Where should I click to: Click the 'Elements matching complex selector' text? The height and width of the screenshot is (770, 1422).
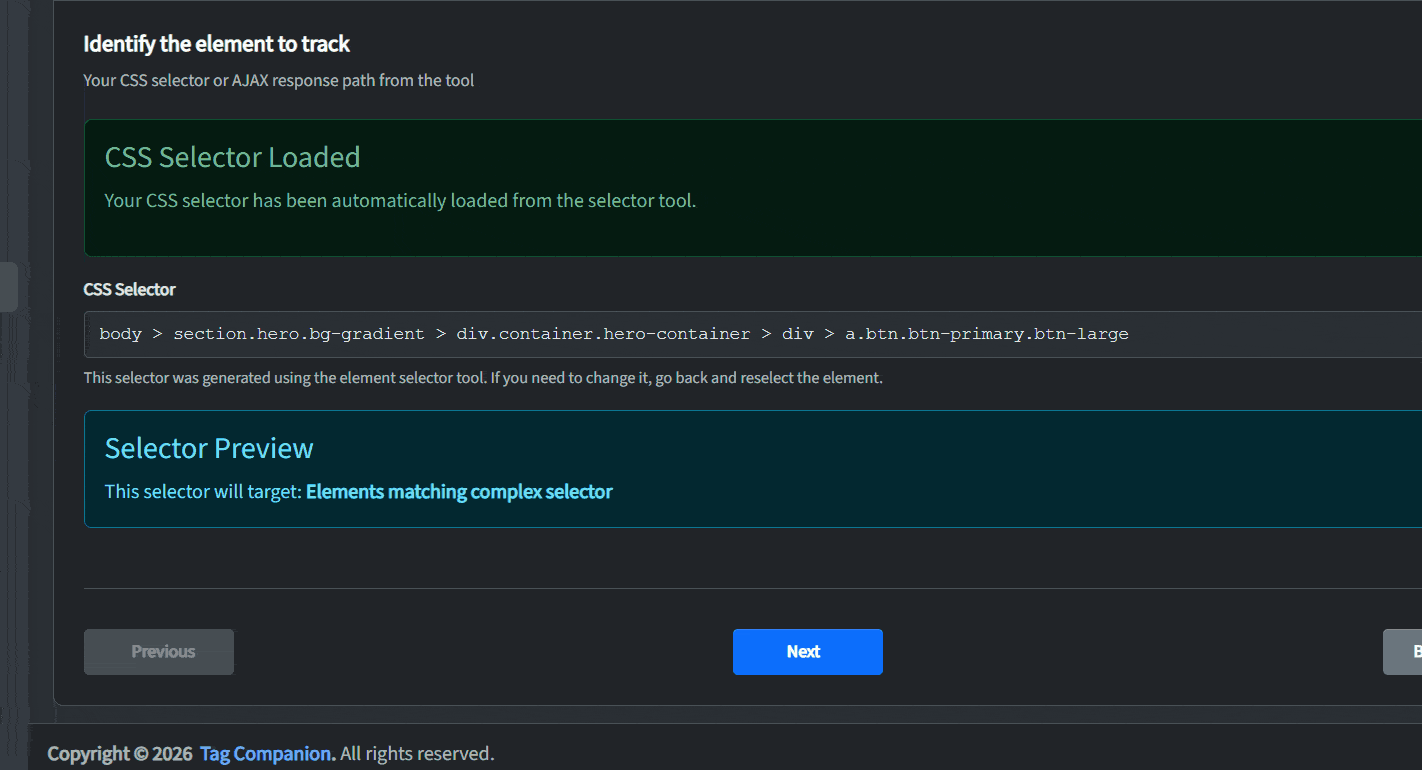click(x=459, y=491)
